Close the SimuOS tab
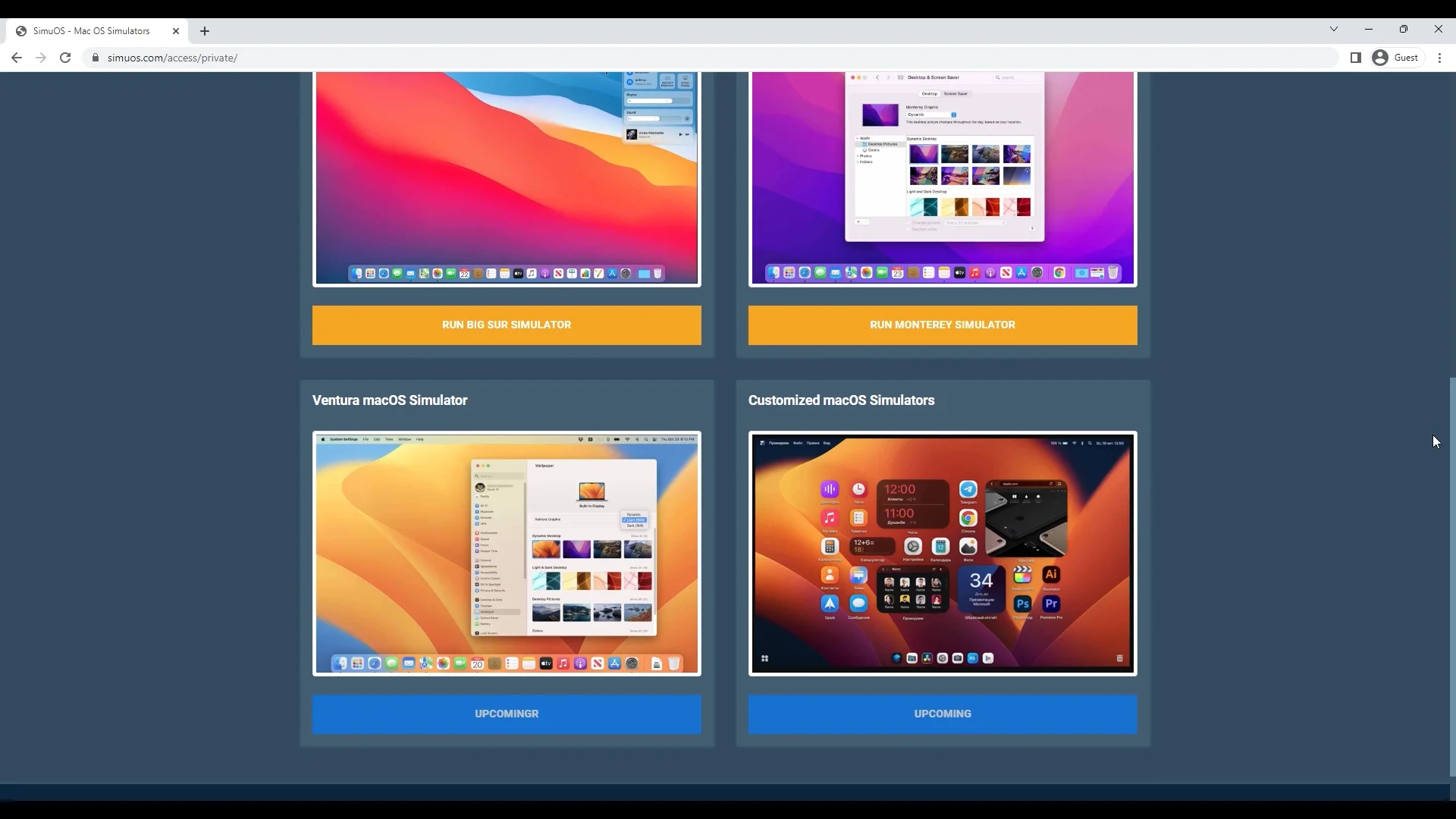The width and height of the screenshot is (1456, 819). pyautogui.click(x=176, y=31)
